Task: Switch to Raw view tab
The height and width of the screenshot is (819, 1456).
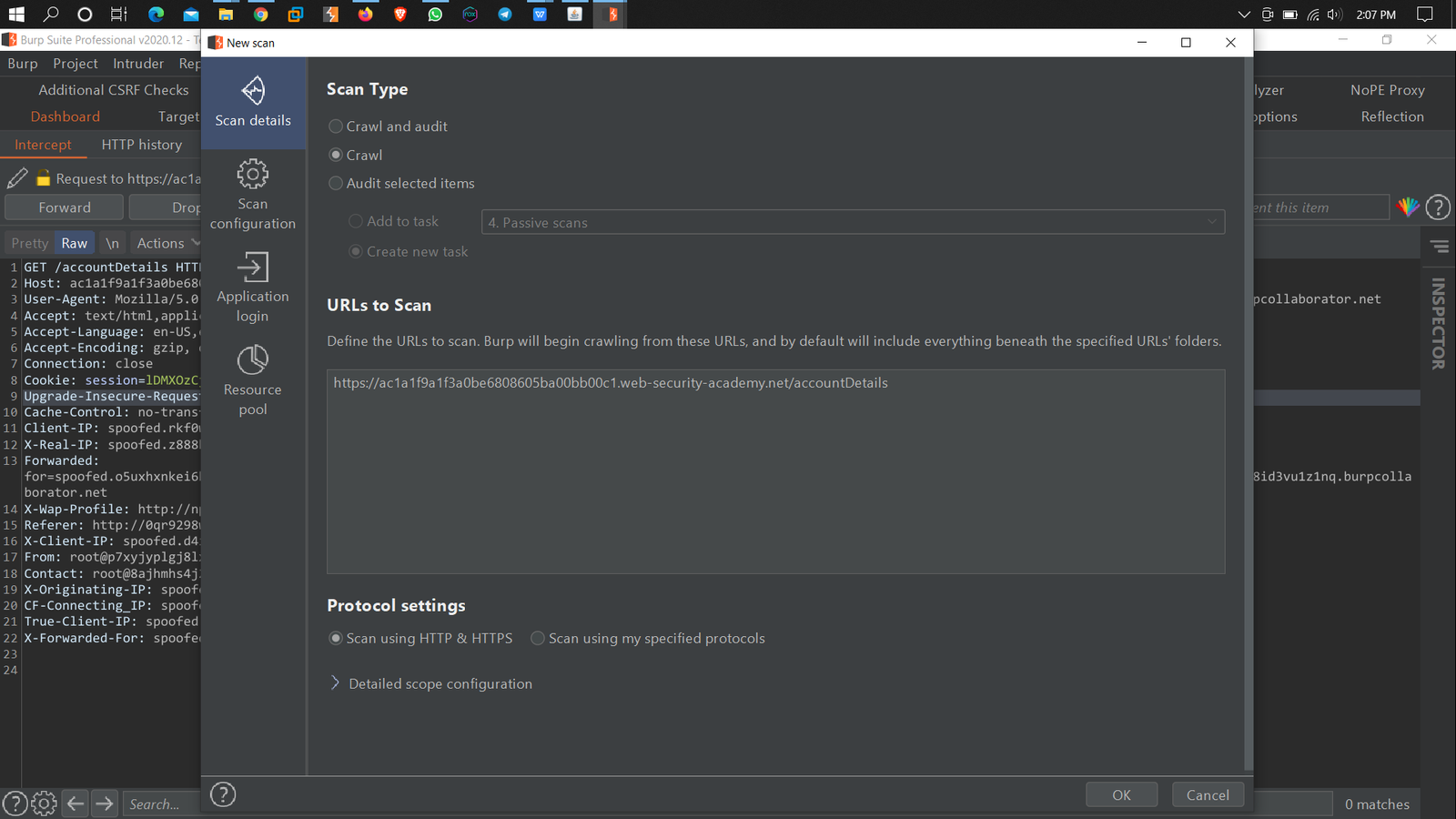Action: (75, 243)
